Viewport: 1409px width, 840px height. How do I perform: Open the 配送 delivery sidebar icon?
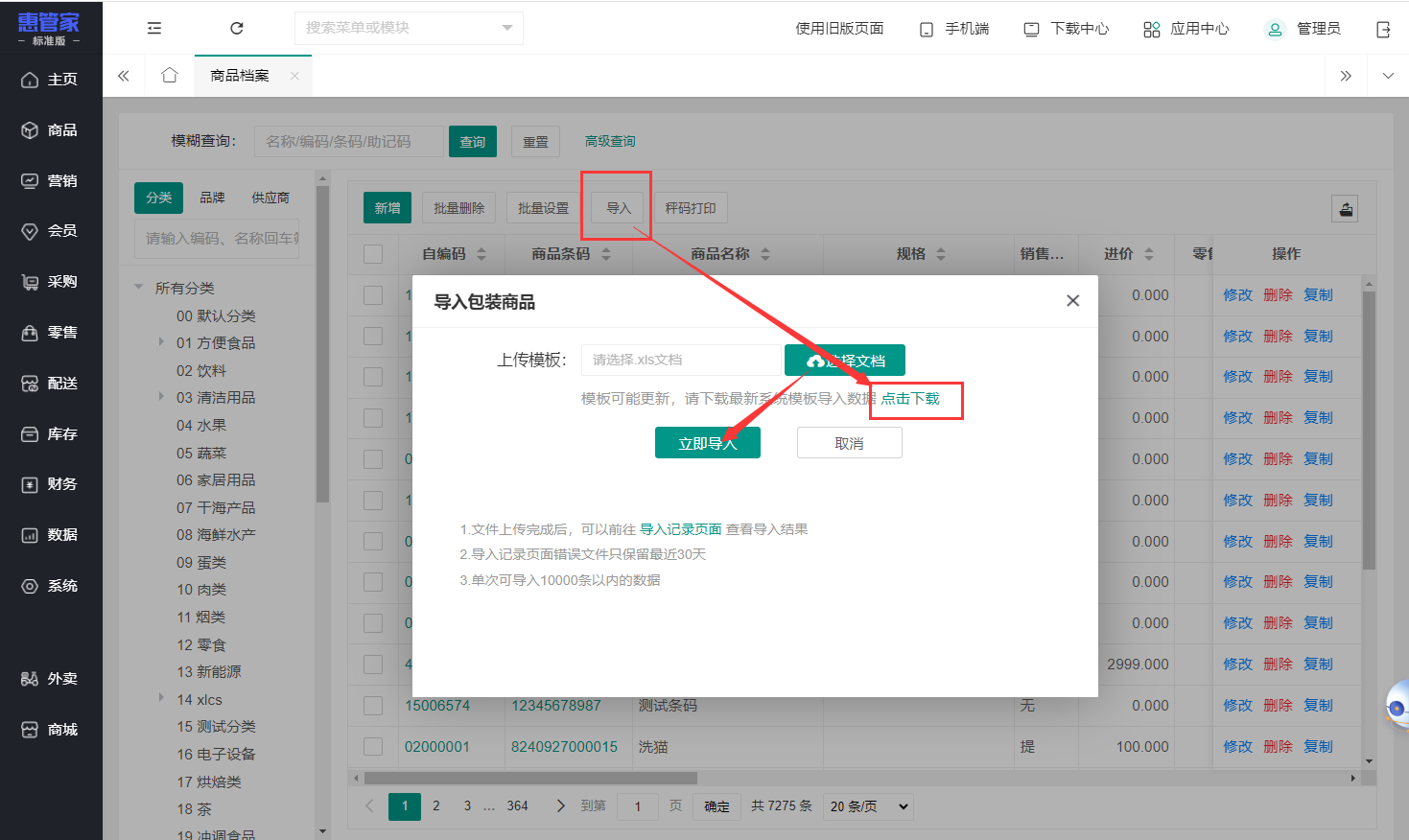click(30, 384)
